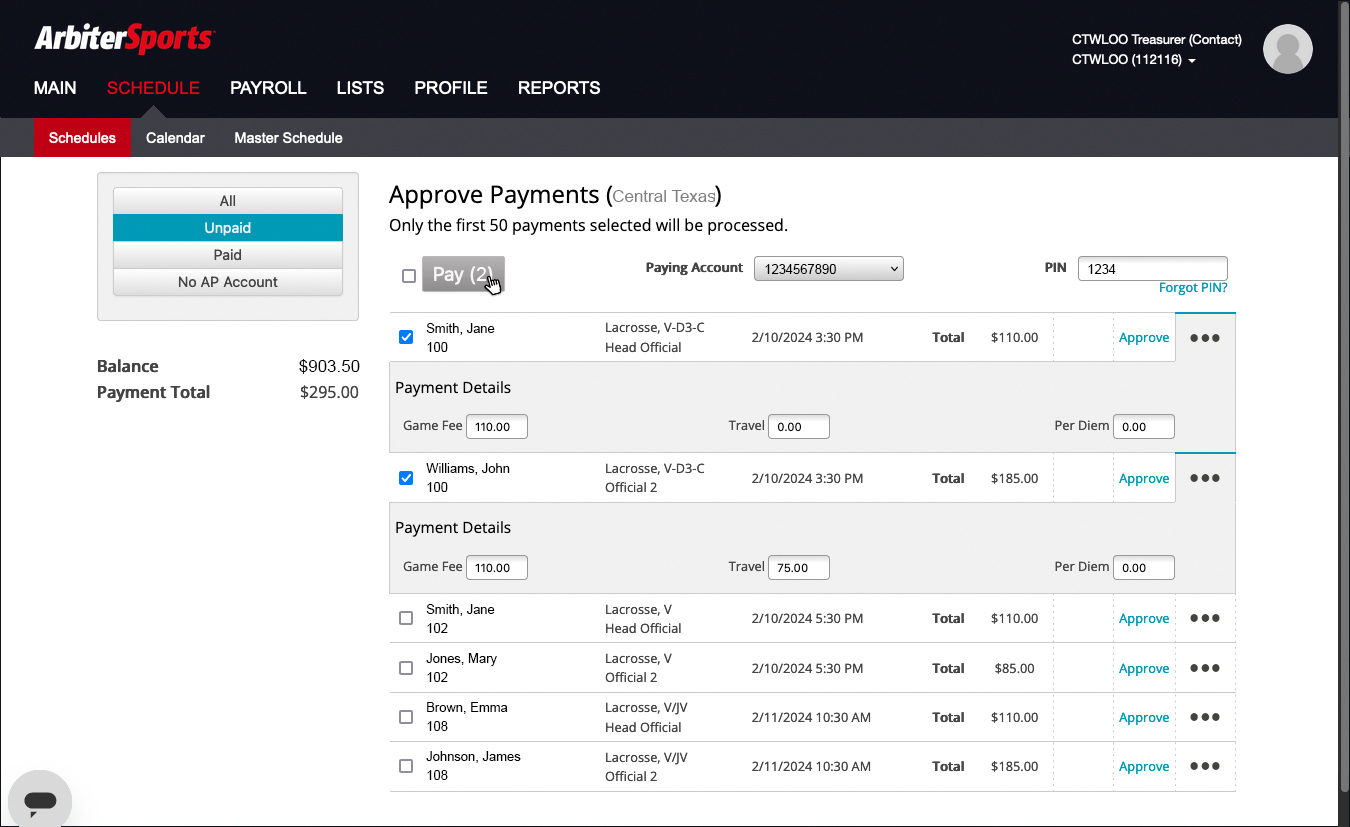Select the Paid filter option

tap(228, 255)
